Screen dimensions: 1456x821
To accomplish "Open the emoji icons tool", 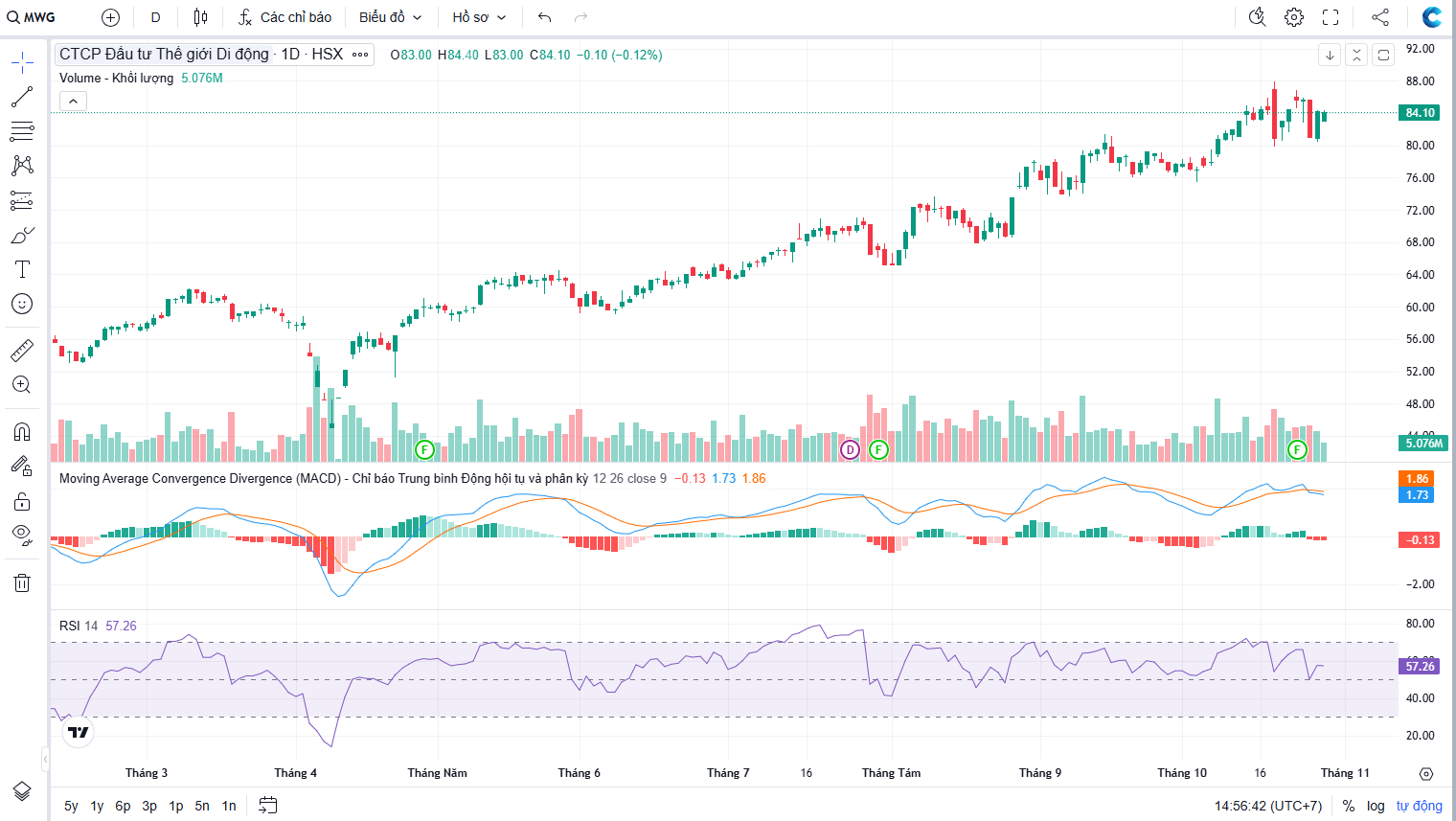I will pyautogui.click(x=22, y=304).
